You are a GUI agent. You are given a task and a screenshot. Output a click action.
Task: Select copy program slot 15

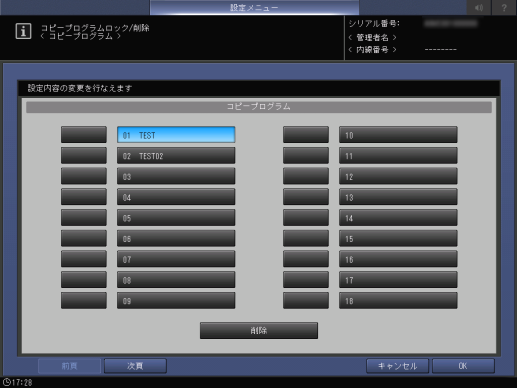pos(398,238)
